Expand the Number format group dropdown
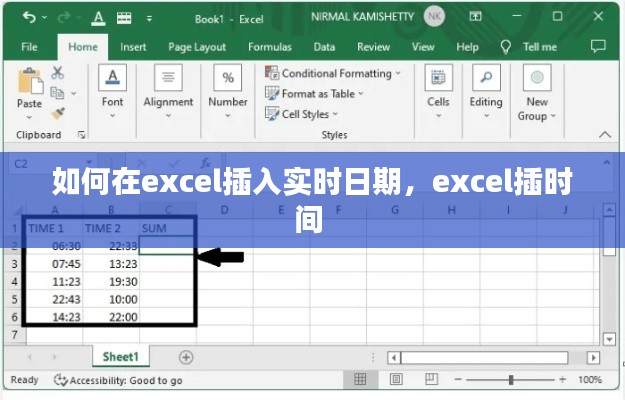 click(228, 90)
